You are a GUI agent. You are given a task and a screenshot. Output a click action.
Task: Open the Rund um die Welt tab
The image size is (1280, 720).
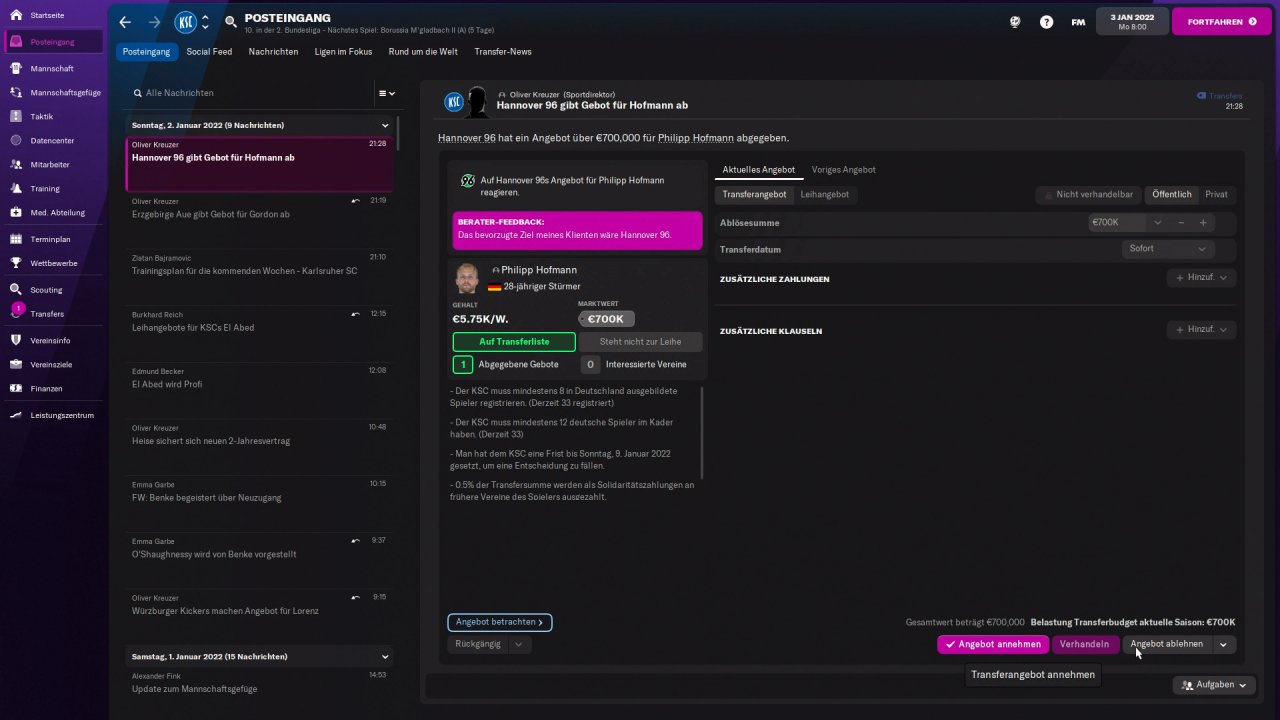[423, 52]
